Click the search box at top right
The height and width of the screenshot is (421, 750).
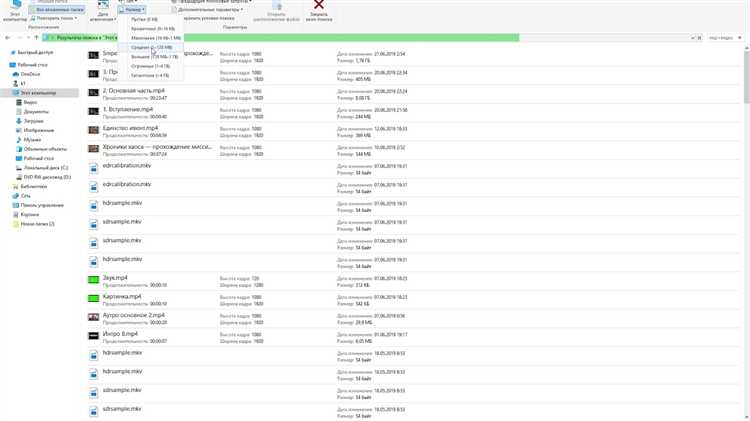click(724, 37)
